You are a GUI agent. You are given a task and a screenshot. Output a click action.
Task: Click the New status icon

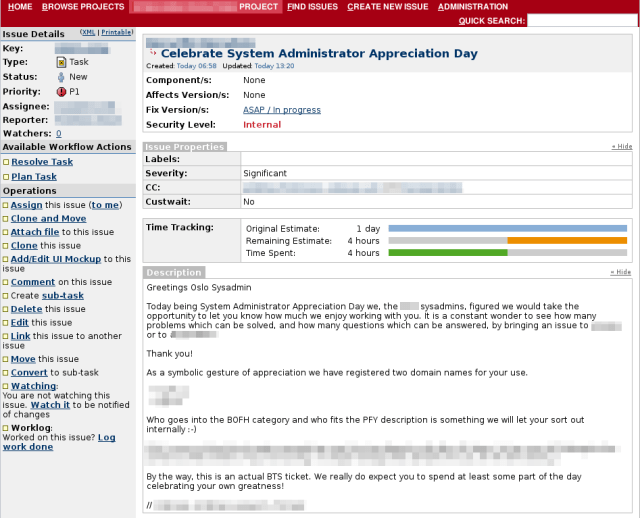tap(61, 77)
